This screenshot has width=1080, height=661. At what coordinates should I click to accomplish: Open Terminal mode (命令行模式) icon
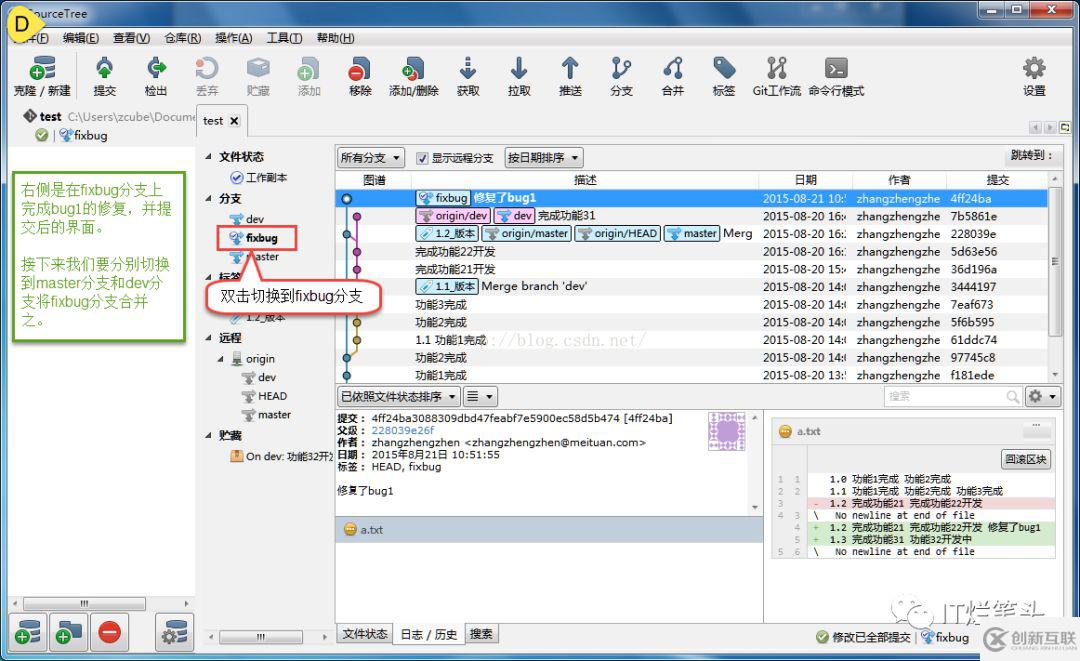coord(835,76)
